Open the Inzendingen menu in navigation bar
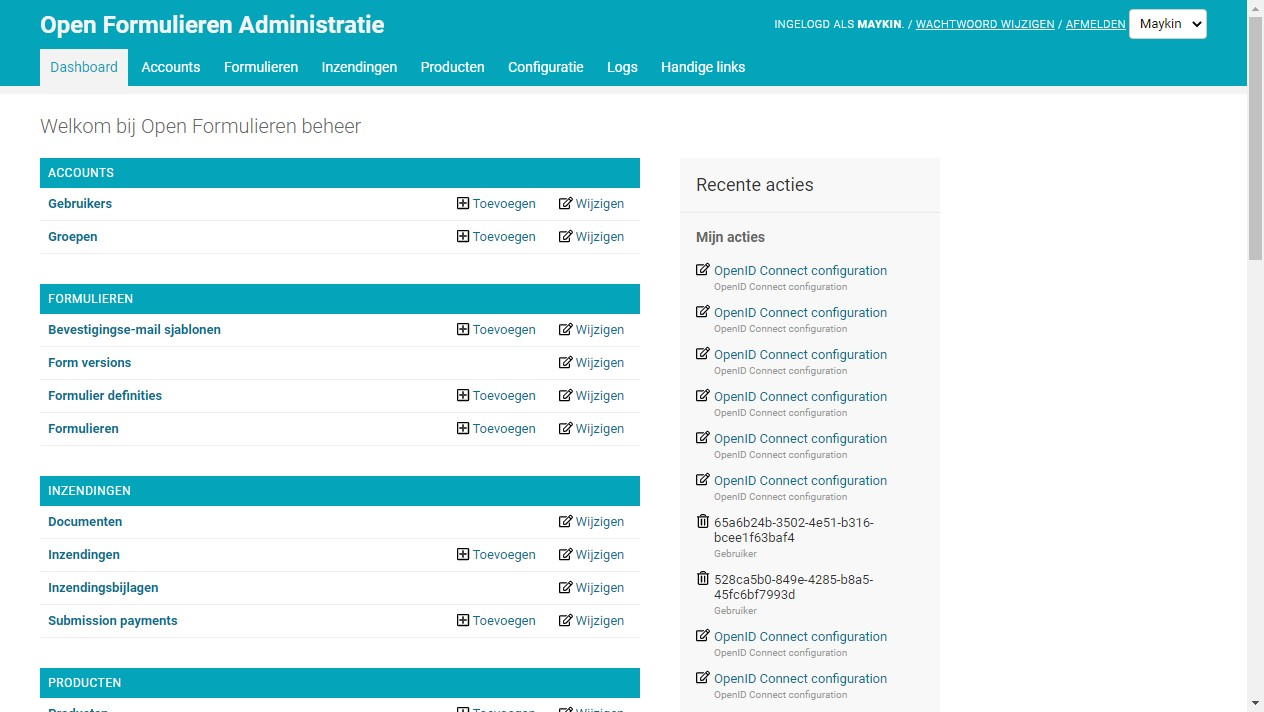Screen dimensions: 1264x712 pyautogui.click(x=359, y=67)
